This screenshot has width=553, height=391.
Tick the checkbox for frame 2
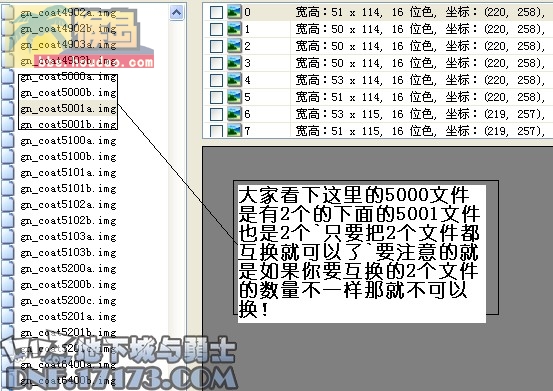[216, 47]
